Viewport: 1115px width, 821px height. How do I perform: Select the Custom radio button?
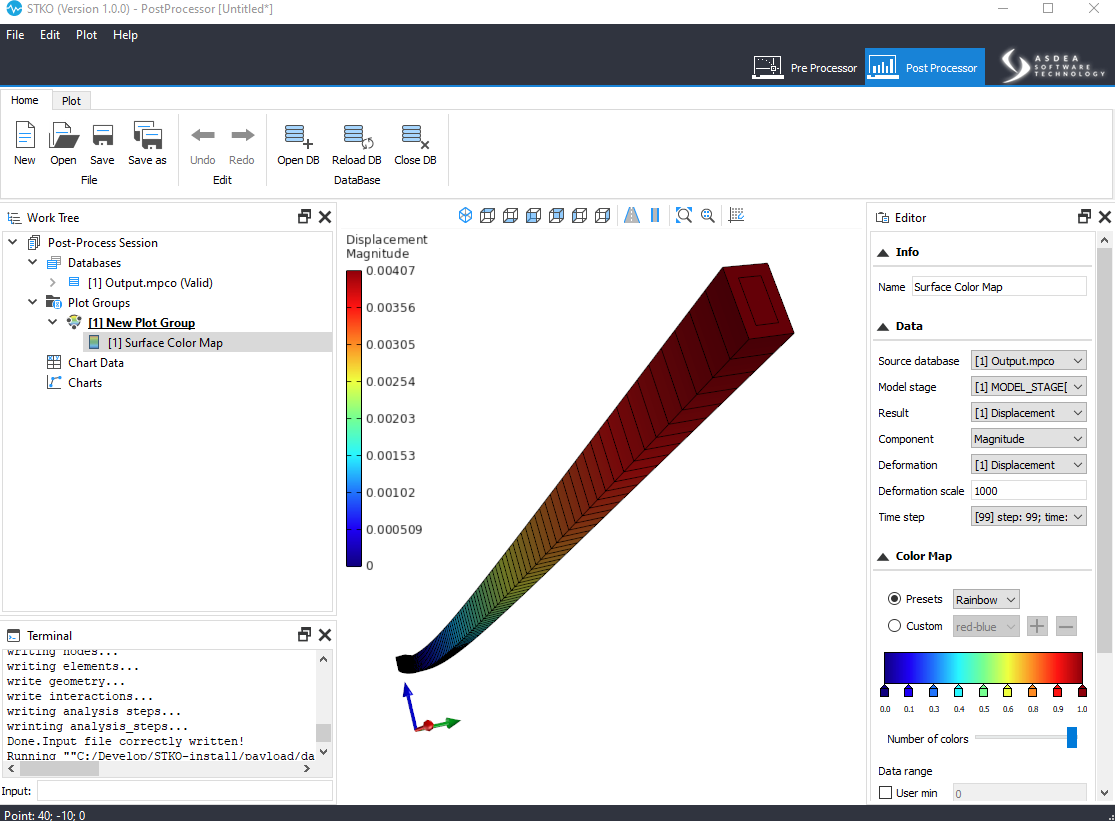coord(895,626)
